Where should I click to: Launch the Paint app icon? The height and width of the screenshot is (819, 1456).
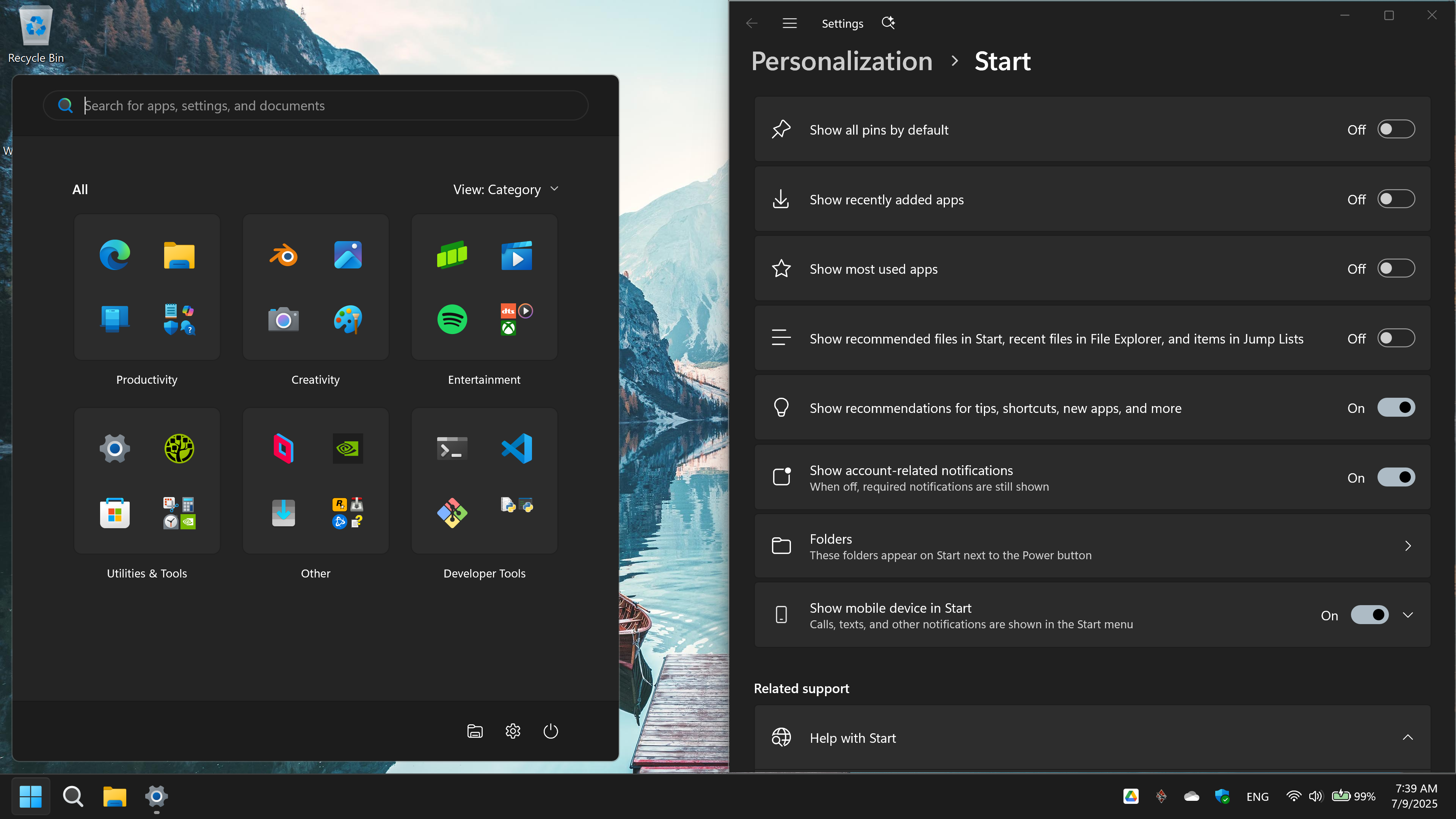pos(348,319)
